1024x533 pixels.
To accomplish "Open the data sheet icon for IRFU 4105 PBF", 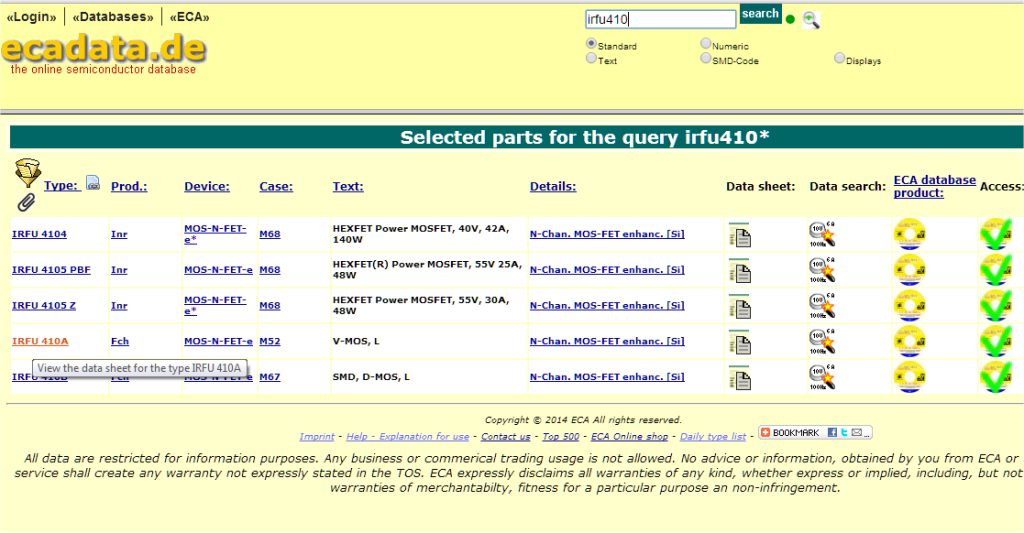I will (740, 270).
